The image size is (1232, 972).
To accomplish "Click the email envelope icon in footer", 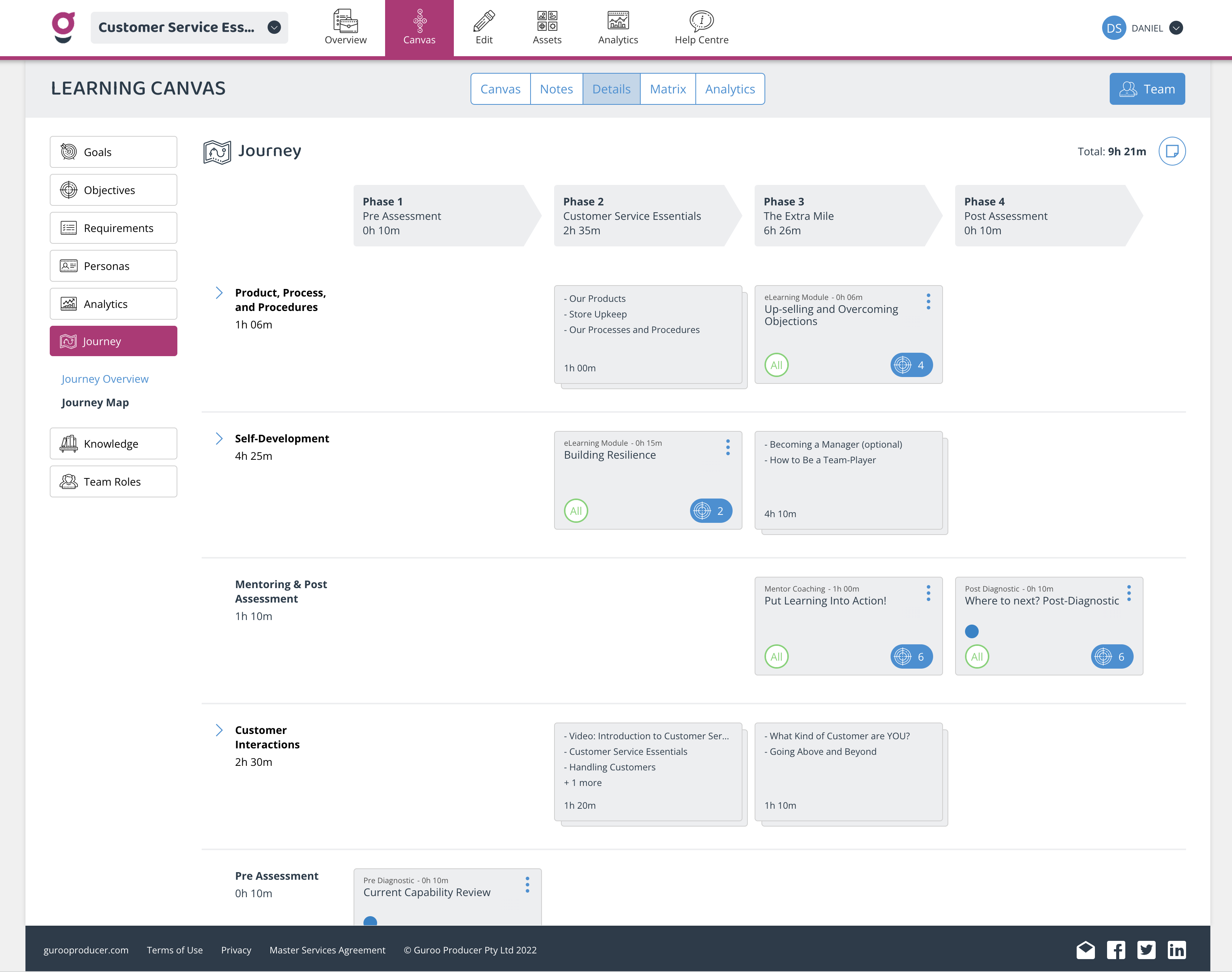I will 1085,950.
